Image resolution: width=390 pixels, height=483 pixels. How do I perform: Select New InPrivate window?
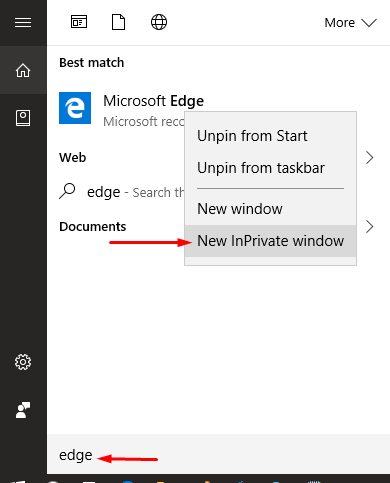pos(270,241)
